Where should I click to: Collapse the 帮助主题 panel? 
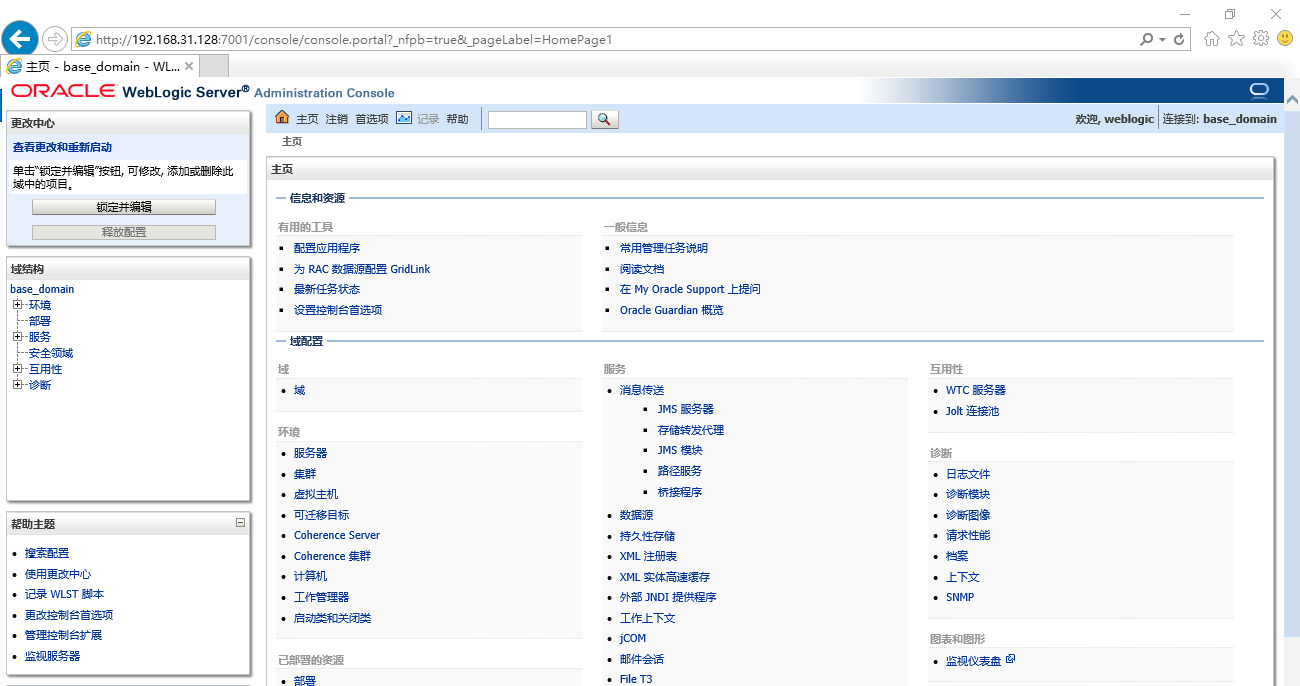[x=240, y=523]
